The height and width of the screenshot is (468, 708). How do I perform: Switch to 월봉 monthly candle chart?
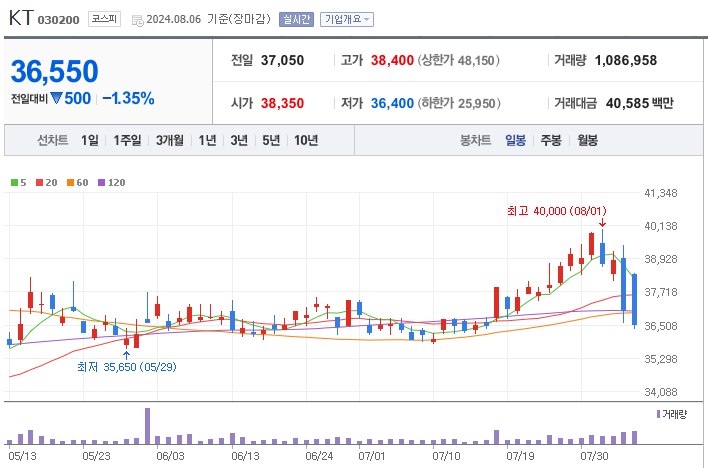(x=587, y=140)
